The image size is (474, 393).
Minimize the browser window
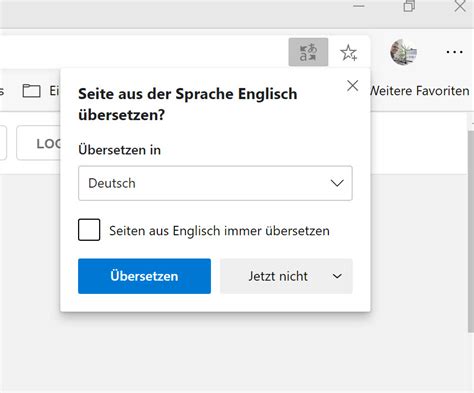coord(359,6)
